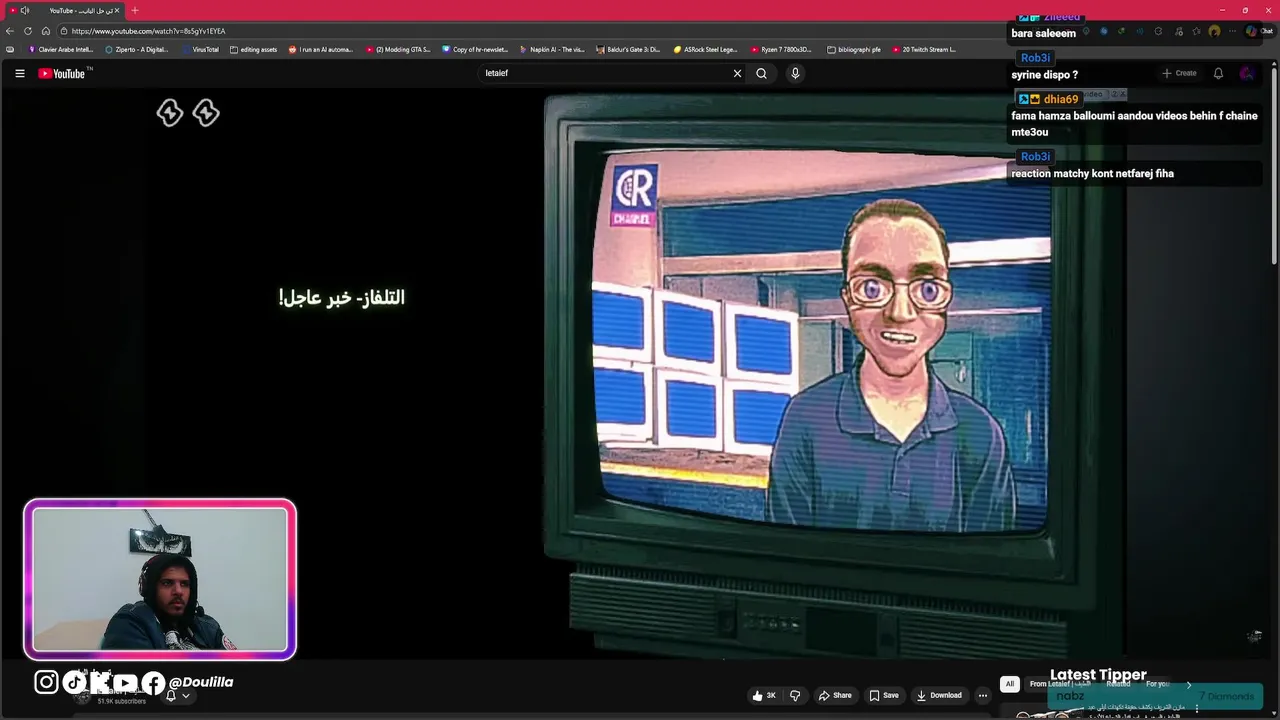Open '(2) Modding GTA S...' bookmark

click(398, 49)
